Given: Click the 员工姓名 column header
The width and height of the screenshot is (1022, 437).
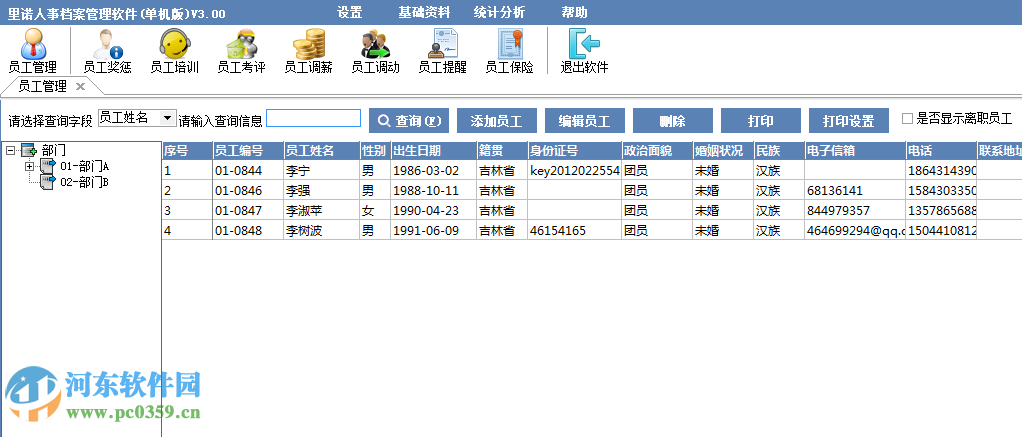Looking at the screenshot, I should (322, 151).
